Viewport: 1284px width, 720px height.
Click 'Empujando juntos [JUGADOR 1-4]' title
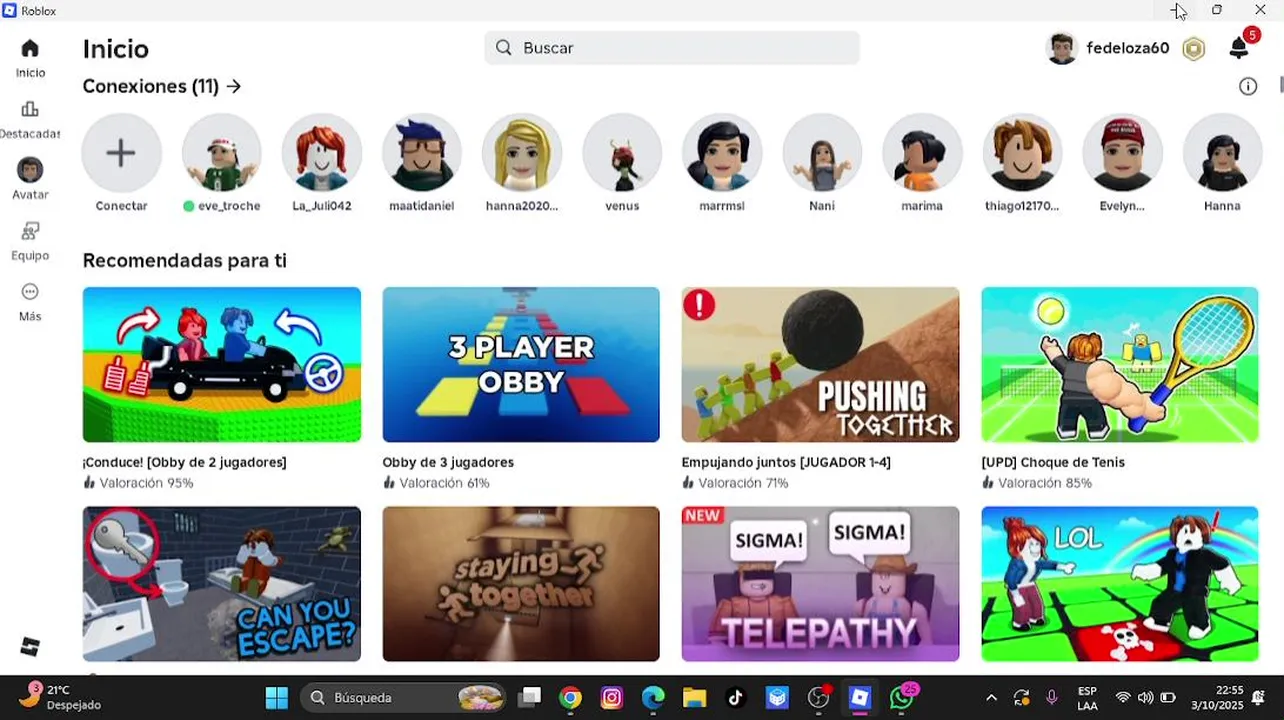(x=786, y=463)
